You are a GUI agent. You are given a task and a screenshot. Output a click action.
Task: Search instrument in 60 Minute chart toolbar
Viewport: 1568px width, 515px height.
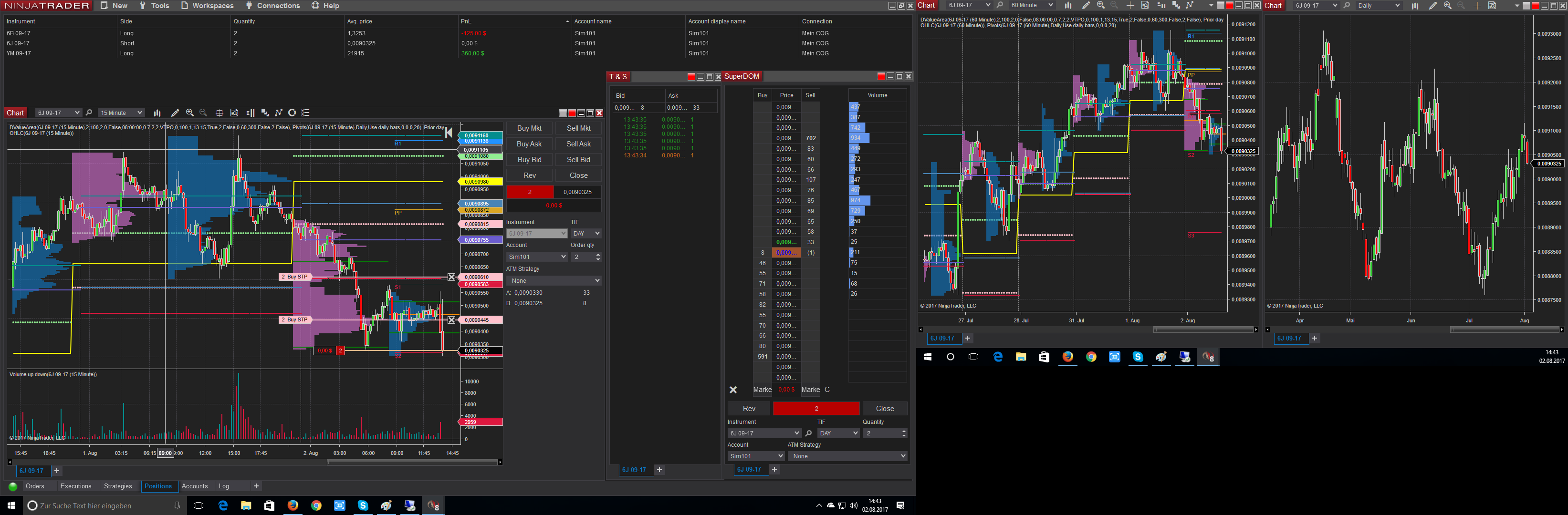1000,5
